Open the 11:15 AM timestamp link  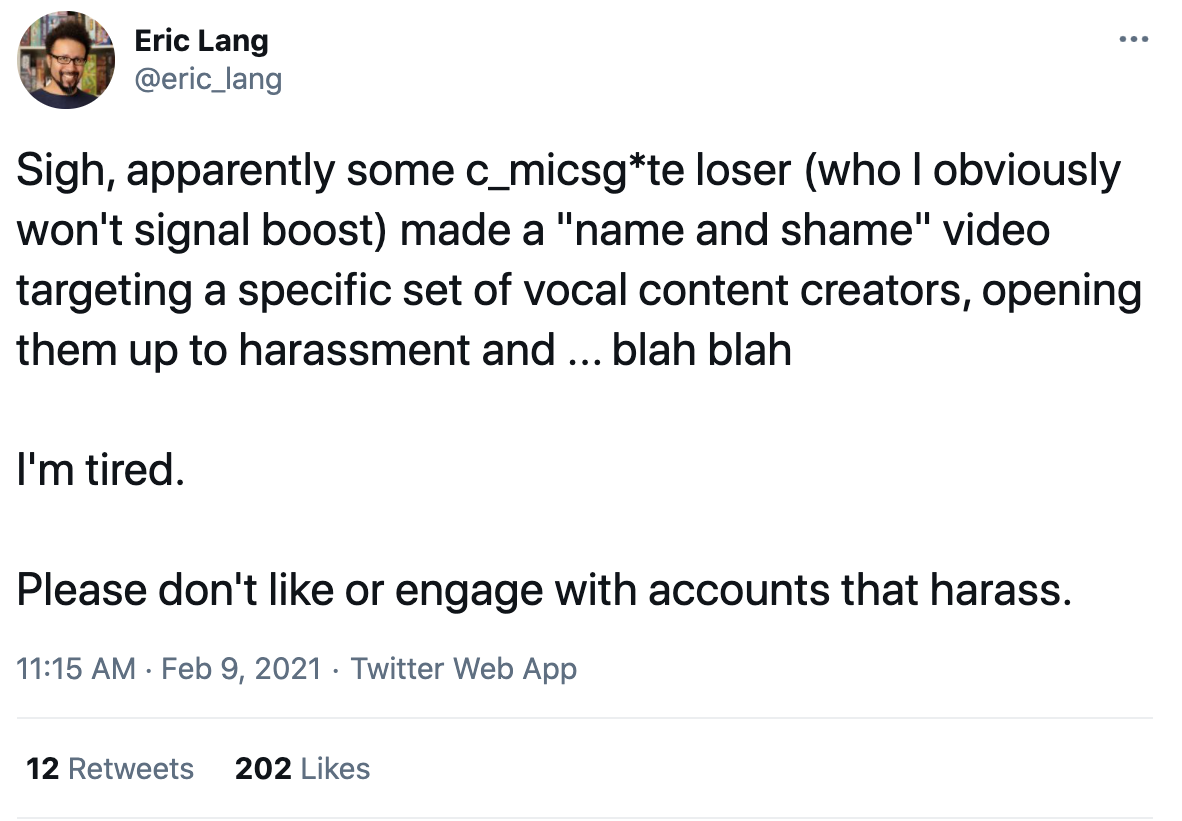(76, 669)
